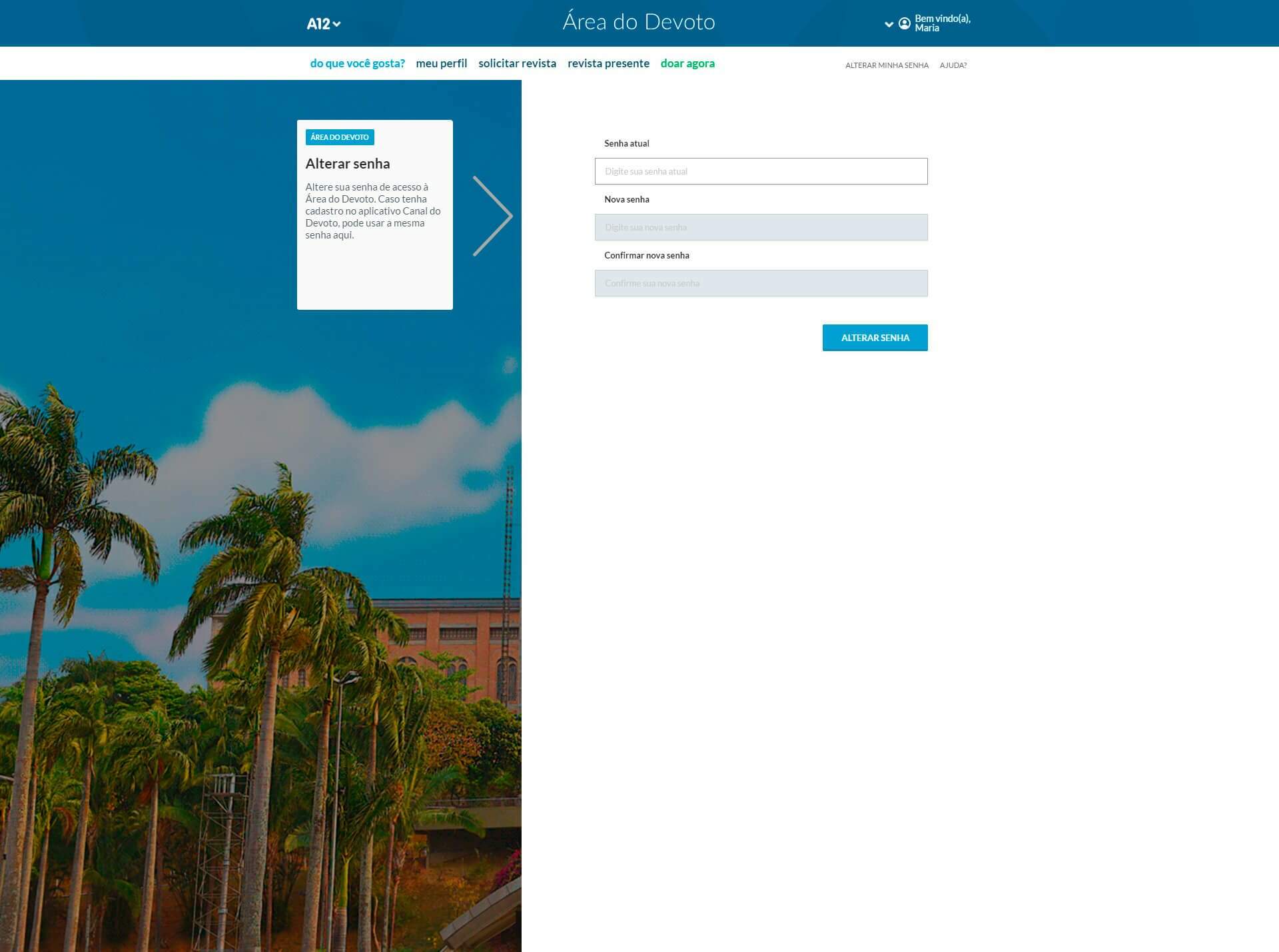Image resolution: width=1279 pixels, height=952 pixels.
Task: Focus the 'Digite sua senha atual' field
Action: (x=761, y=171)
